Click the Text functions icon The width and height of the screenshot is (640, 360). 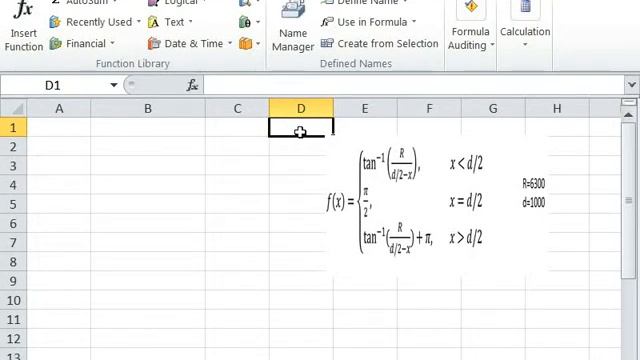coord(153,22)
